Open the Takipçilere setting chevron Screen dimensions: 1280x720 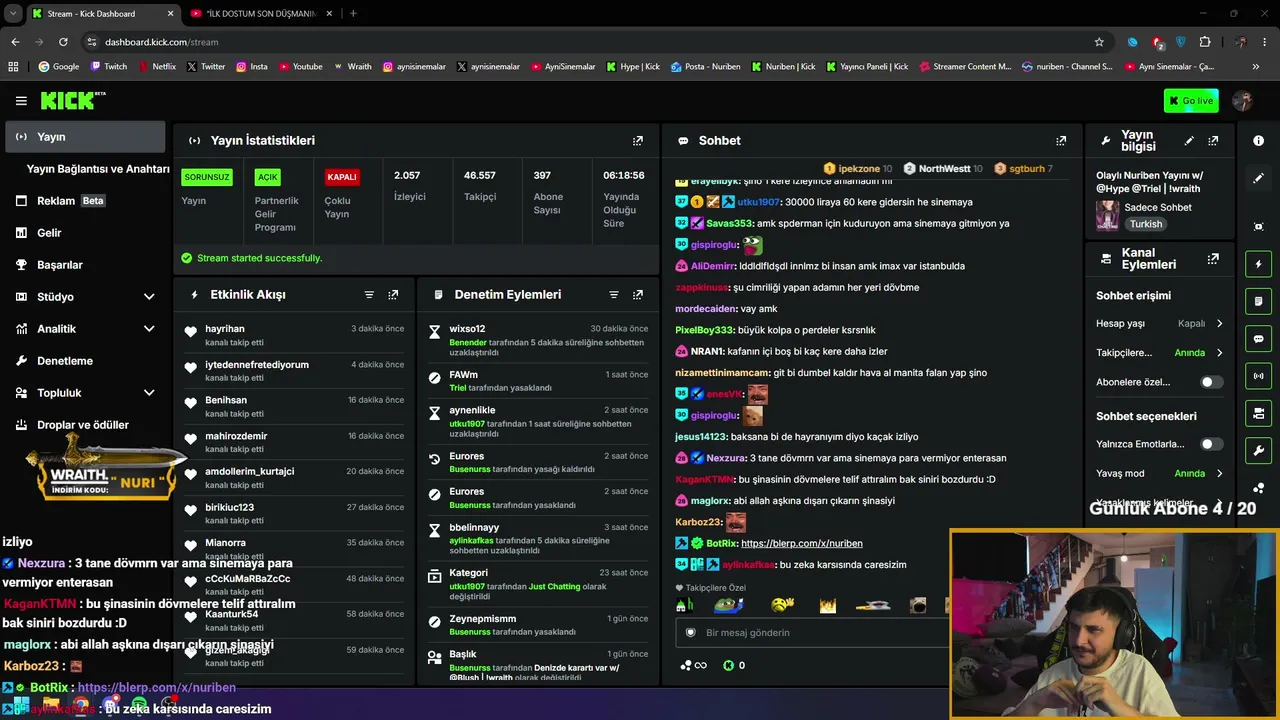click(1219, 353)
